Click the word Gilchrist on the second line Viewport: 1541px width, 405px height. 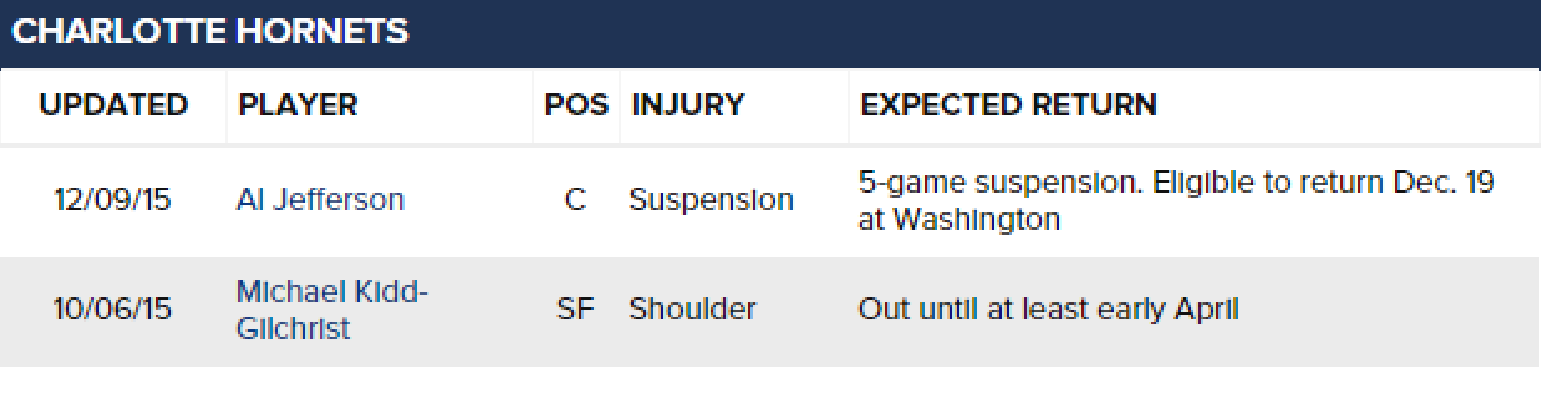pos(293,327)
